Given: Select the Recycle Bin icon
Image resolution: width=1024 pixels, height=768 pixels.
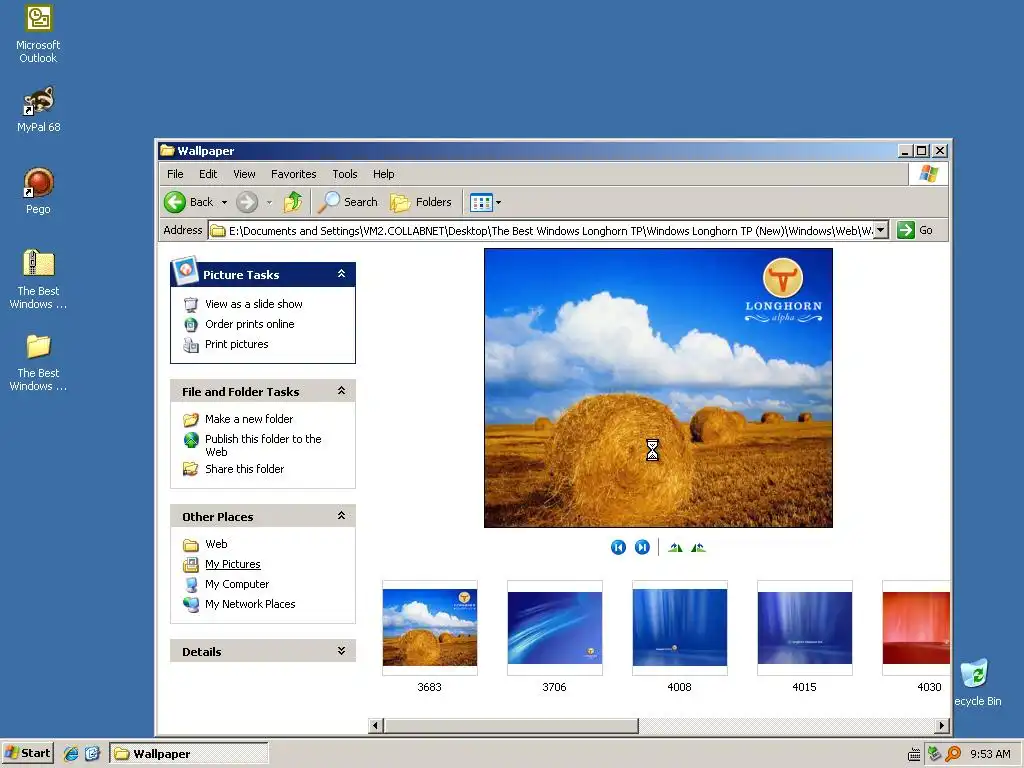Looking at the screenshot, I should pos(977,682).
